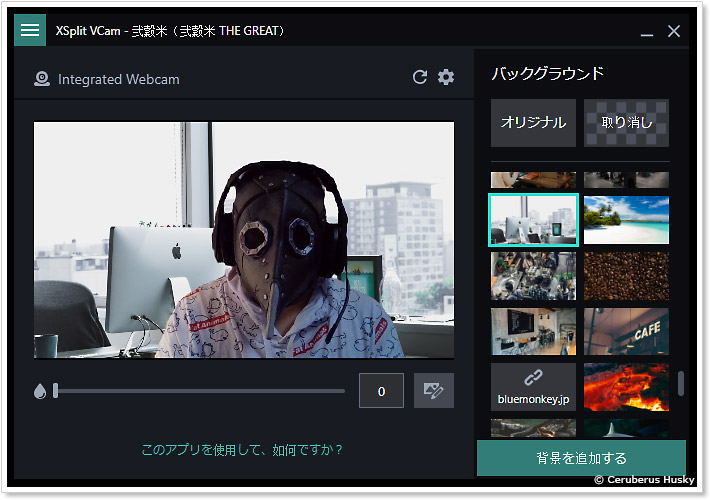Open the background image edit button
Viewport: 710px width, 500px height.
click(434, 390)
